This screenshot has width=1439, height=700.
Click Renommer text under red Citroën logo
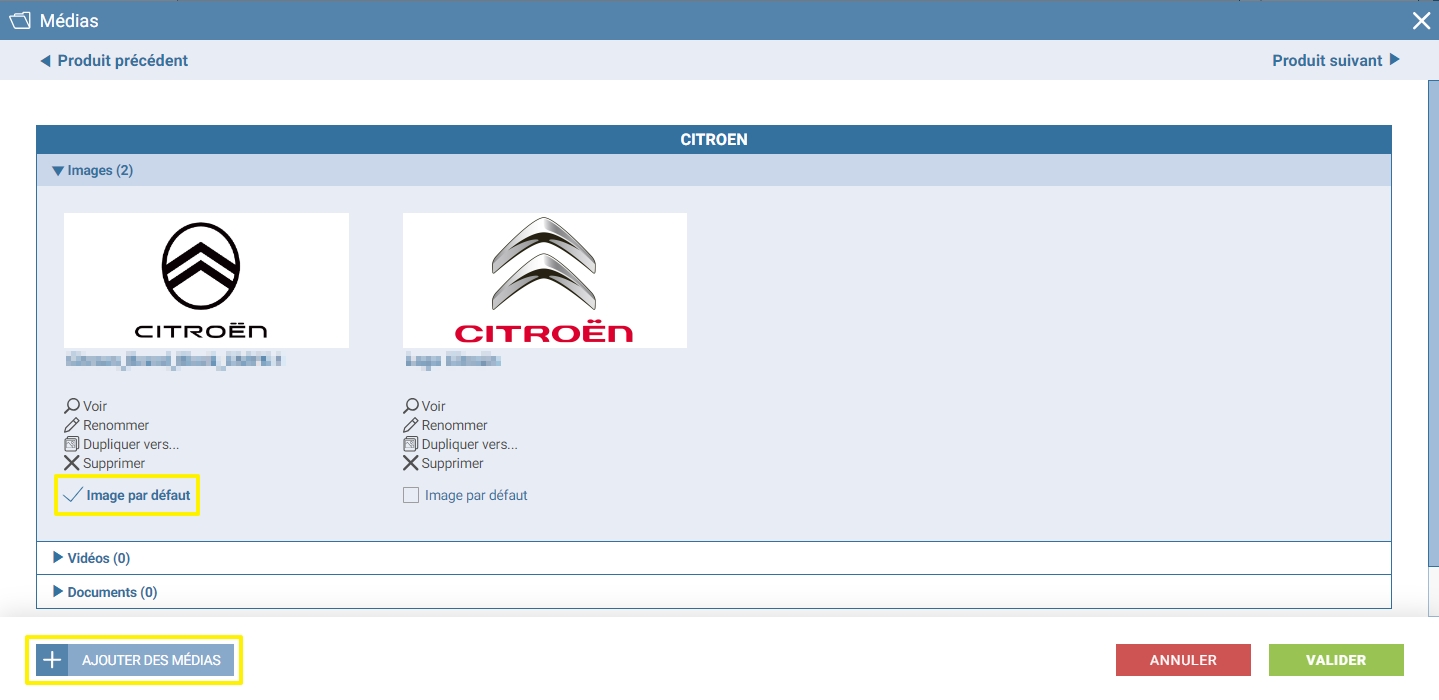tap(455, 425)
